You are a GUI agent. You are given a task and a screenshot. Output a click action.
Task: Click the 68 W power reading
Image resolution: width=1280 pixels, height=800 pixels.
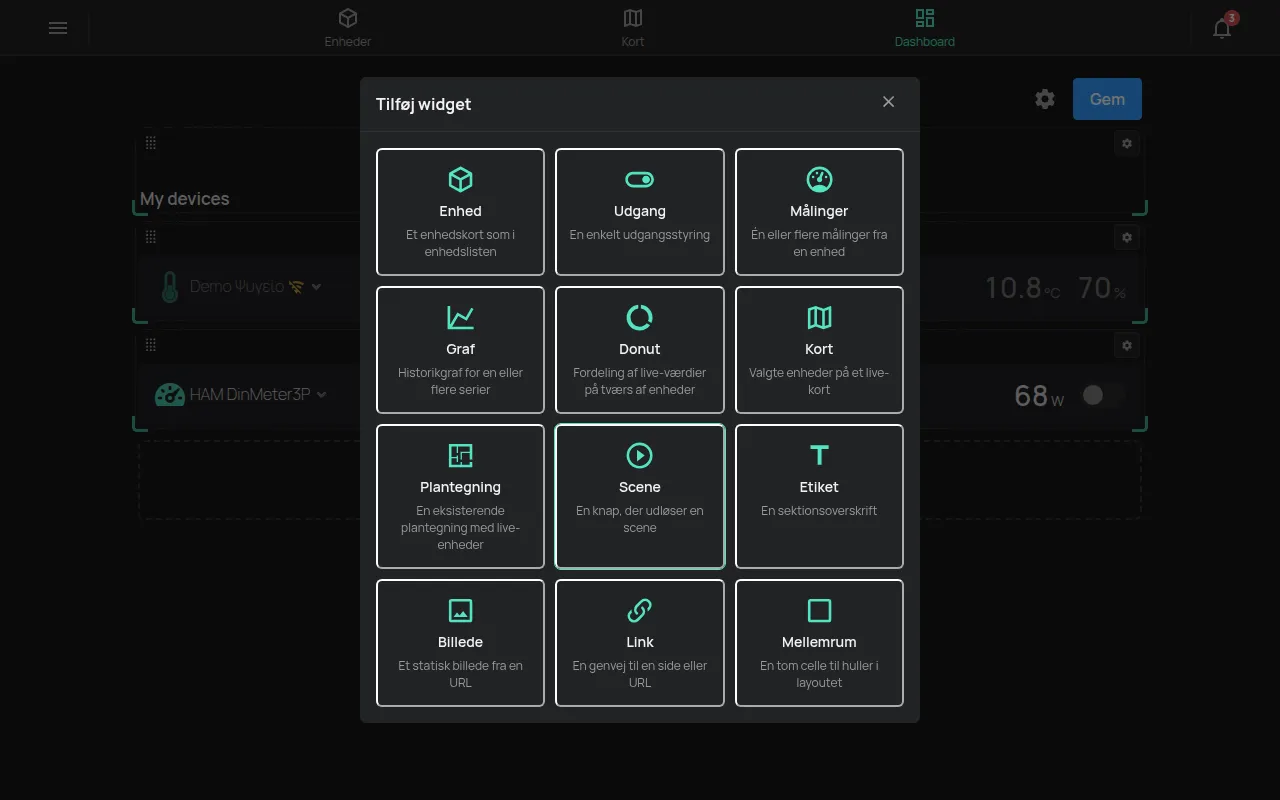pos(1039,395)
